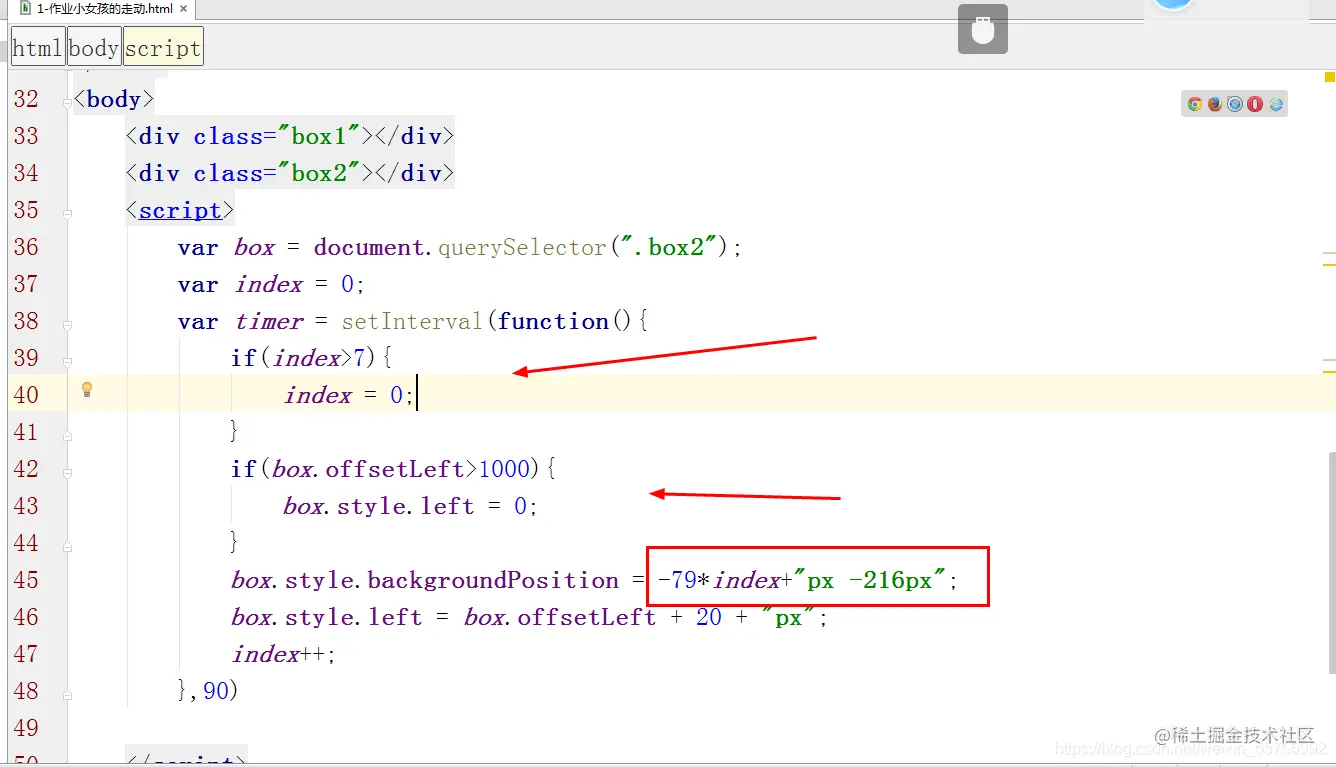The image size is (1336, 767).
Task: Click line number 36 in the gutter
Action: (26, 247)
